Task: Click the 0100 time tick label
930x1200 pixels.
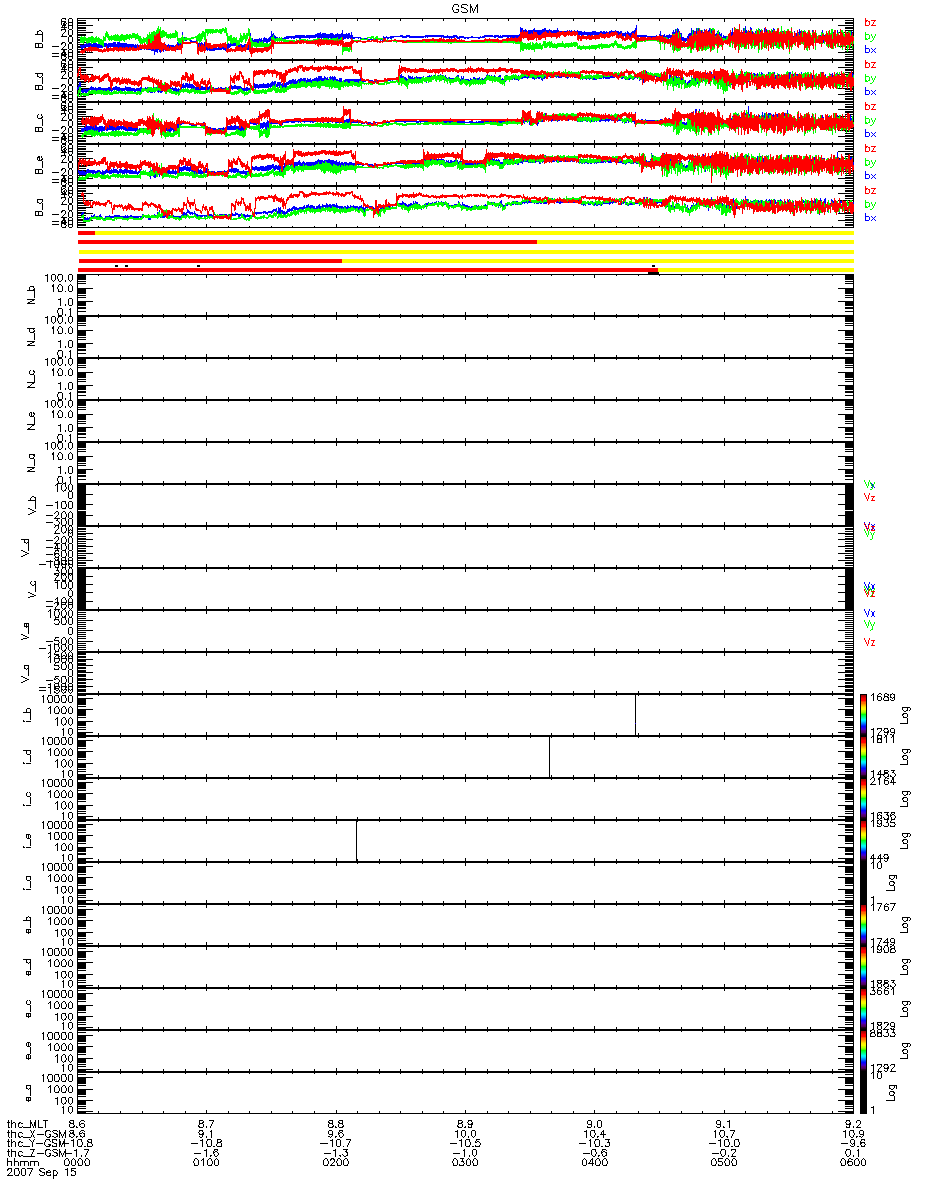Action: point(207,1163)
